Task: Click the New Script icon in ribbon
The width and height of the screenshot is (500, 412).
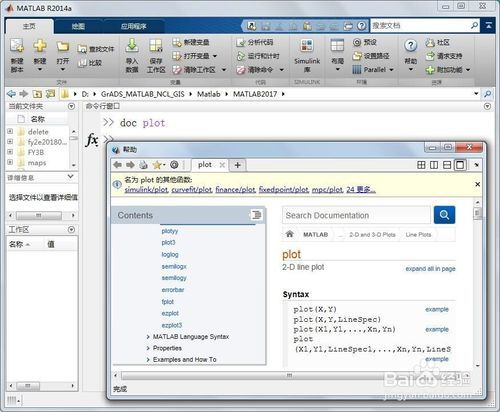Action: coord(17,45)
